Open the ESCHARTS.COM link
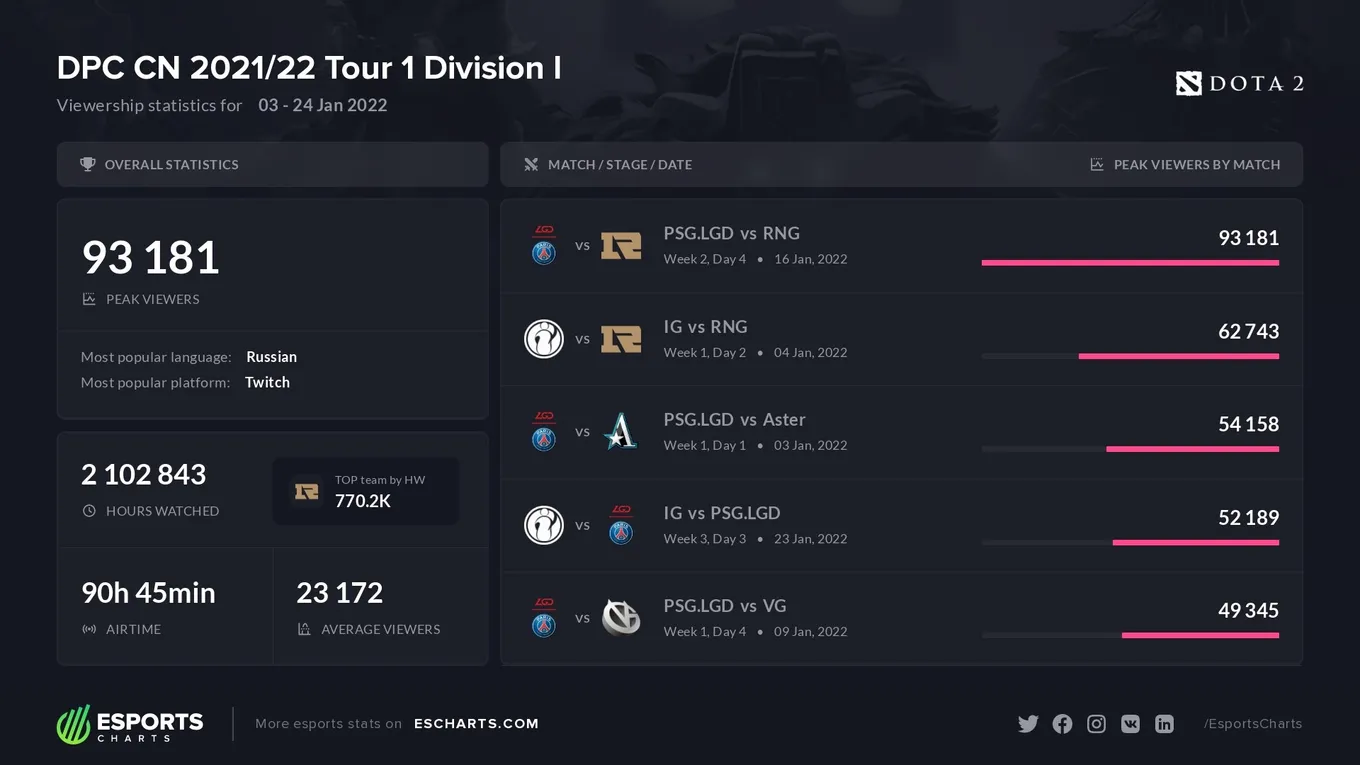This screenshot has height=765, width=1360. point(476,724)
